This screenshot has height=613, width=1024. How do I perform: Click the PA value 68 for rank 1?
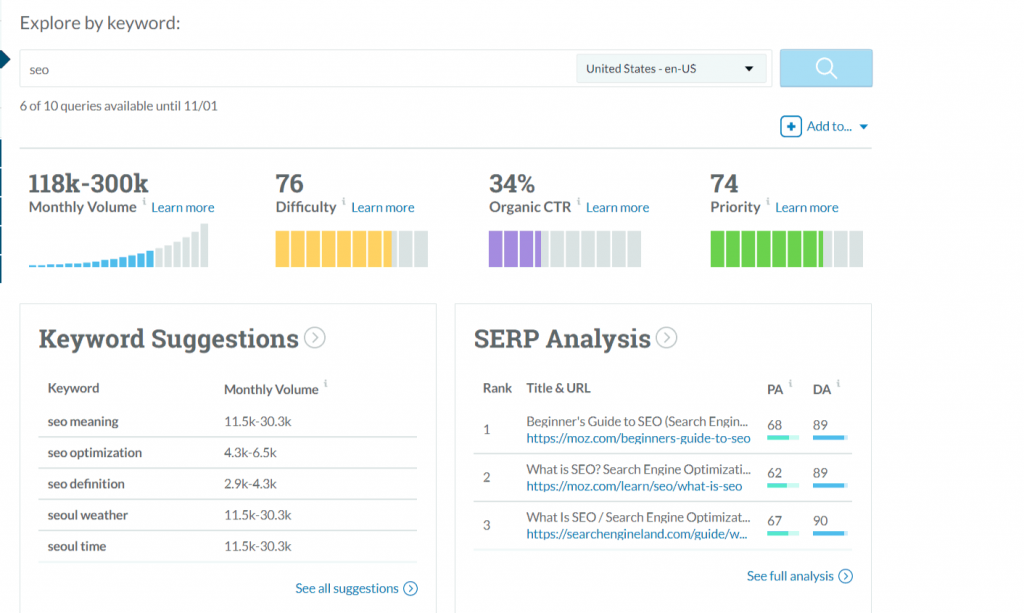coord(775,425)
